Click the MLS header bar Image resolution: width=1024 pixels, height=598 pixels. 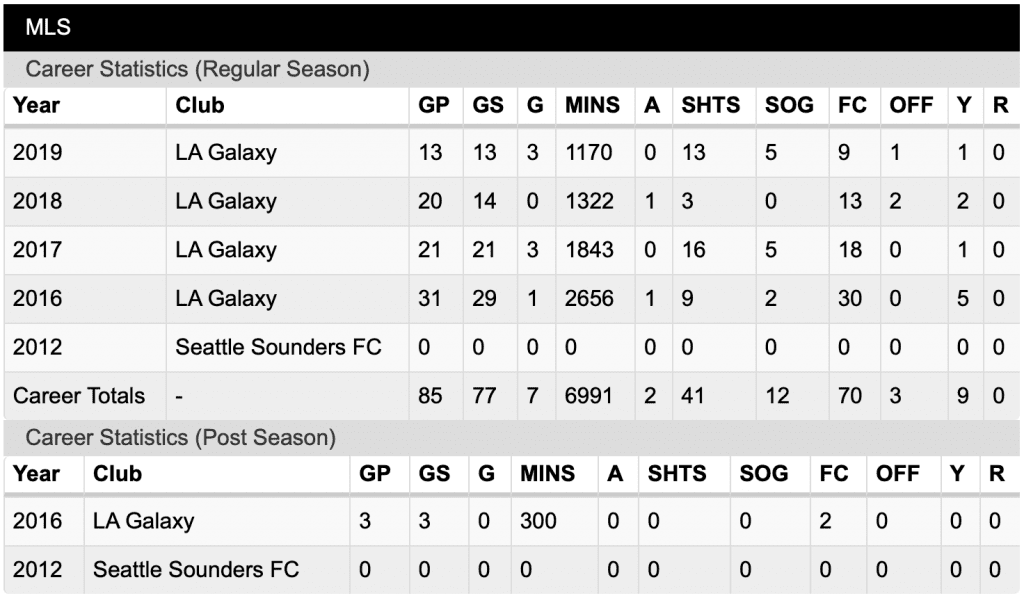point(511,27)
